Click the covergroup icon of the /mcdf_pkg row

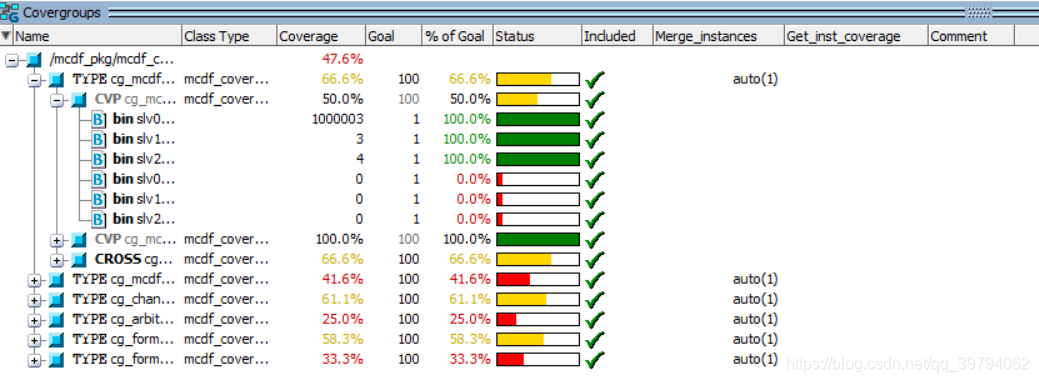coord(34,60)
